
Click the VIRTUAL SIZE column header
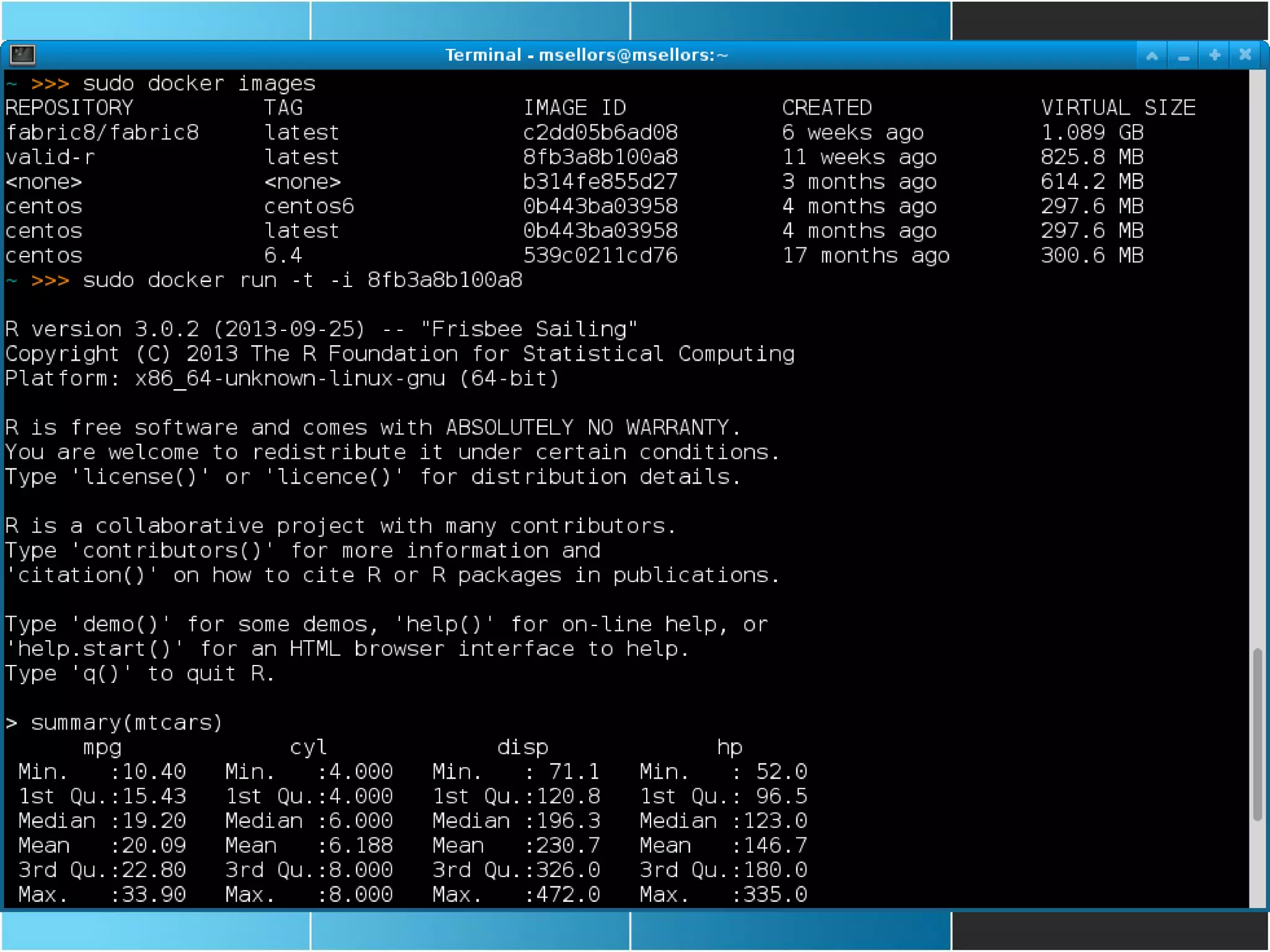pos(1117,108)
